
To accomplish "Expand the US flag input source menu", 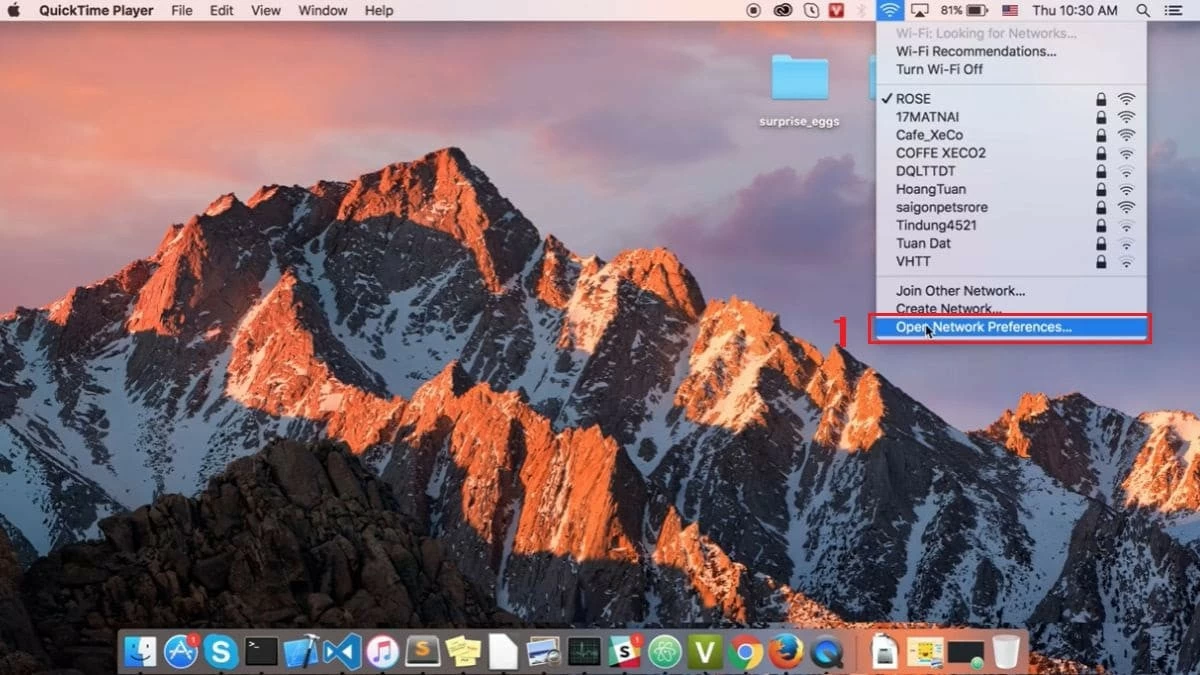I will pyautogui.click(x=1010, y=10).
